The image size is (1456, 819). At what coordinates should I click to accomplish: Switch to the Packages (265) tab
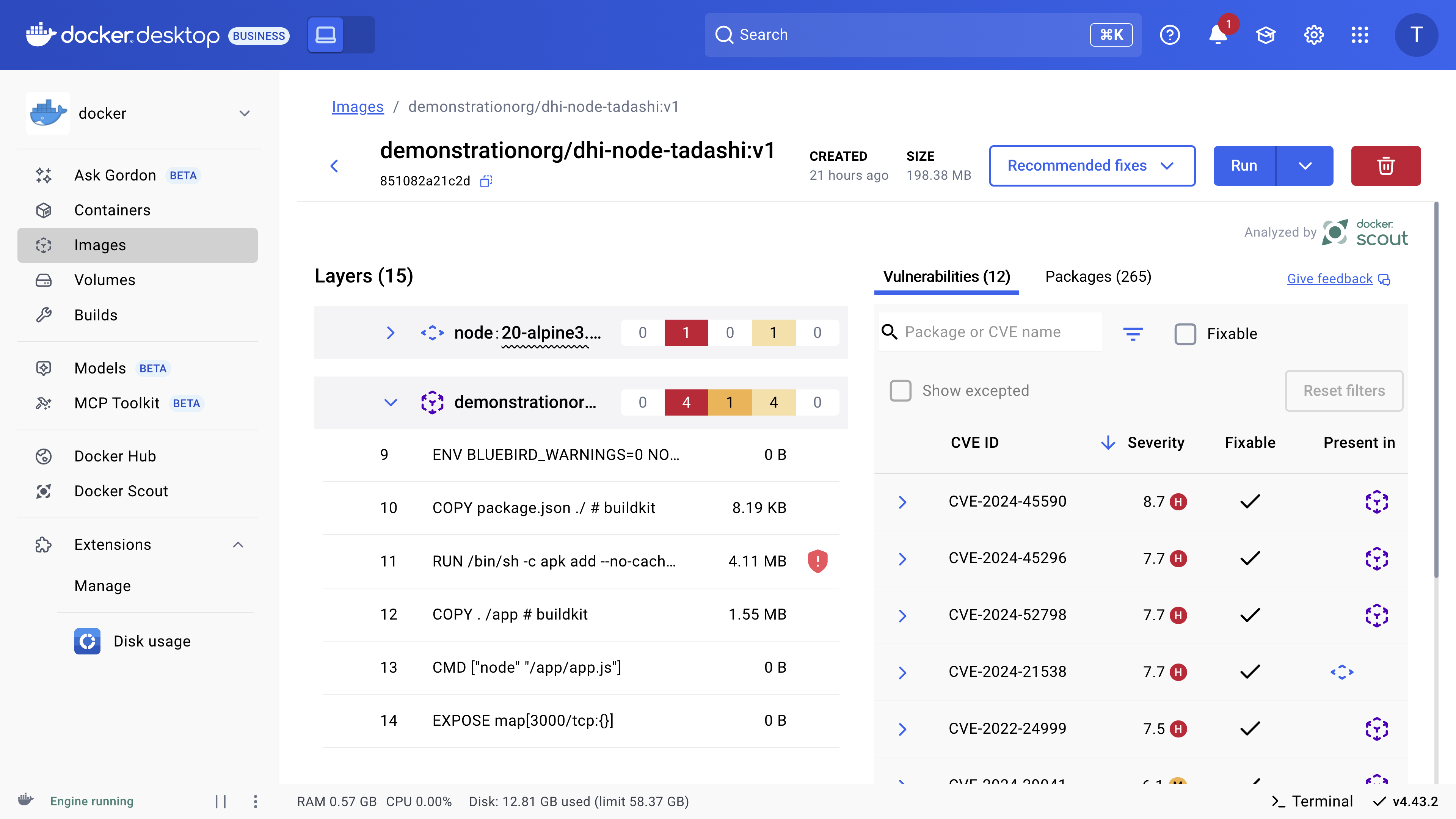(x=1098, y=276)
